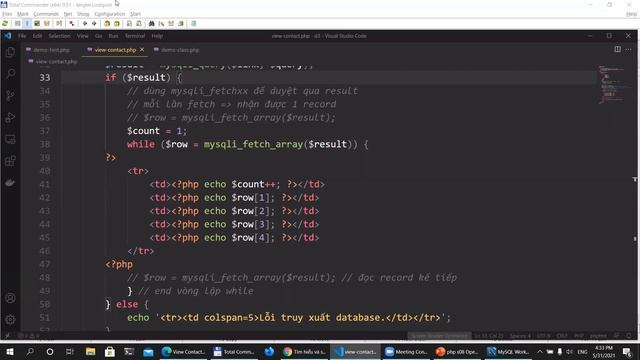Open the Accounts menu icon
The height and width of the screenshot is (360, 640).
coord(10,298)
